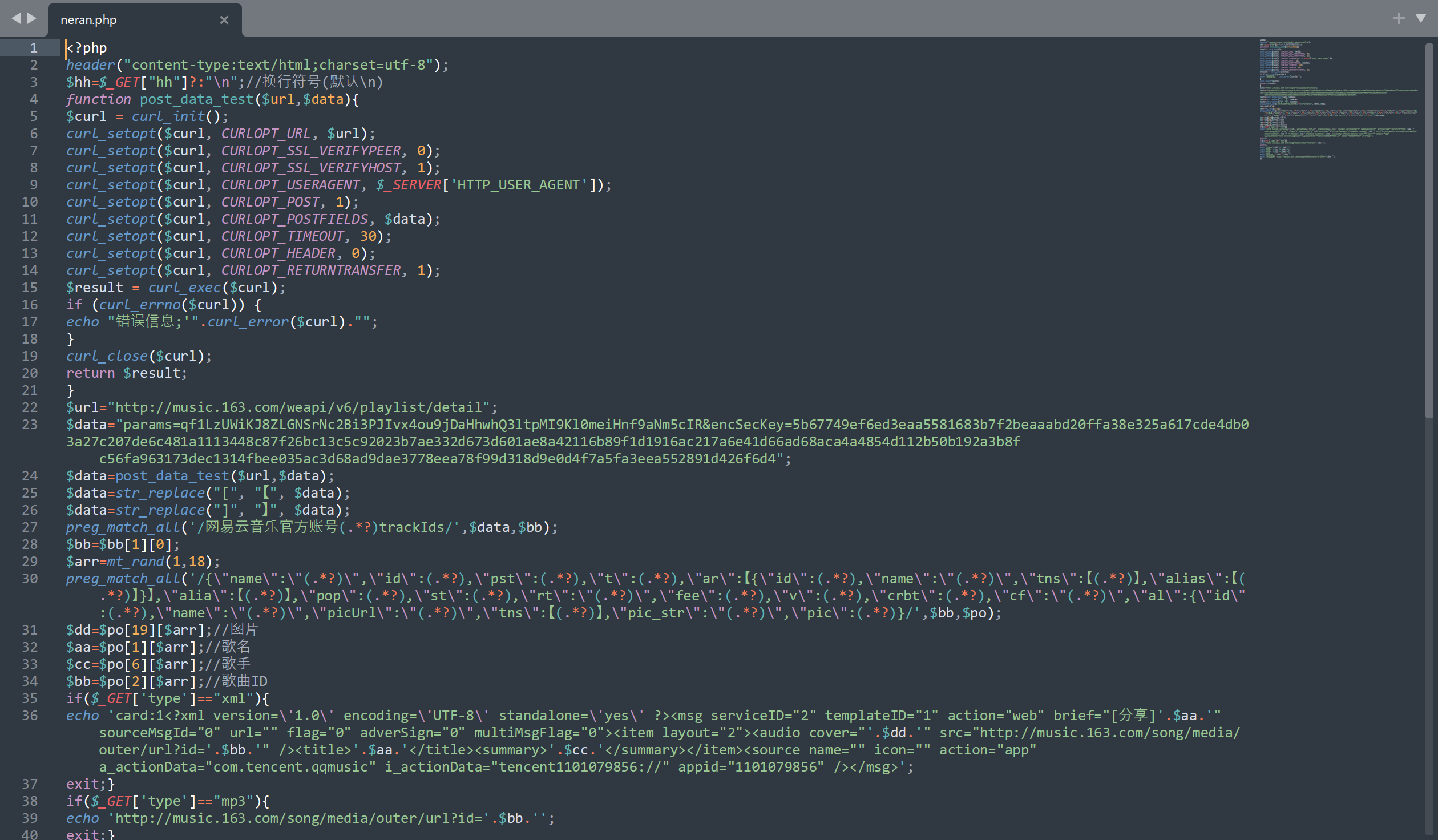1438x840 pixels.
Task: Click the post_data_test function name definition
Action: point(196,99)
